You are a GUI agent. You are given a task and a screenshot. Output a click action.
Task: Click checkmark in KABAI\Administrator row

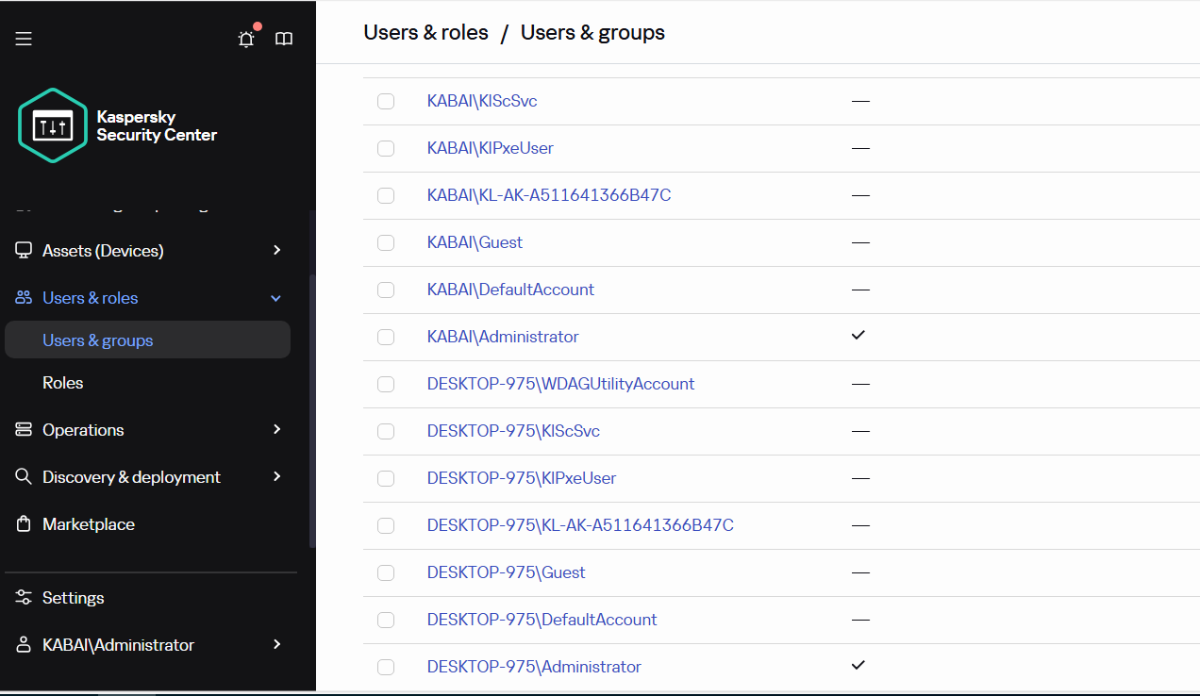coord(858,335)
